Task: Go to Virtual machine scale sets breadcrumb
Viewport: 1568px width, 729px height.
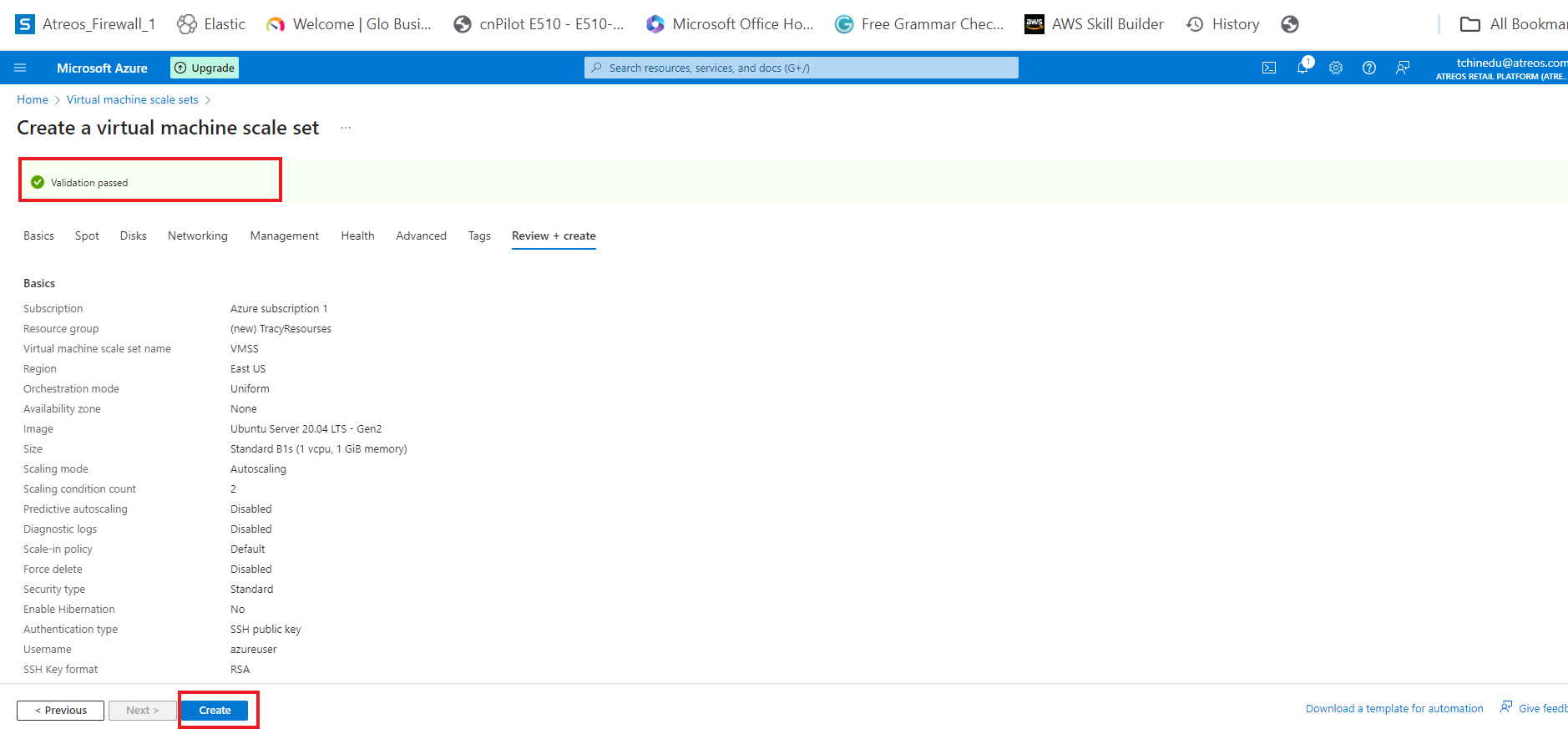Action: pyautogui.click(x=133, y=99)
